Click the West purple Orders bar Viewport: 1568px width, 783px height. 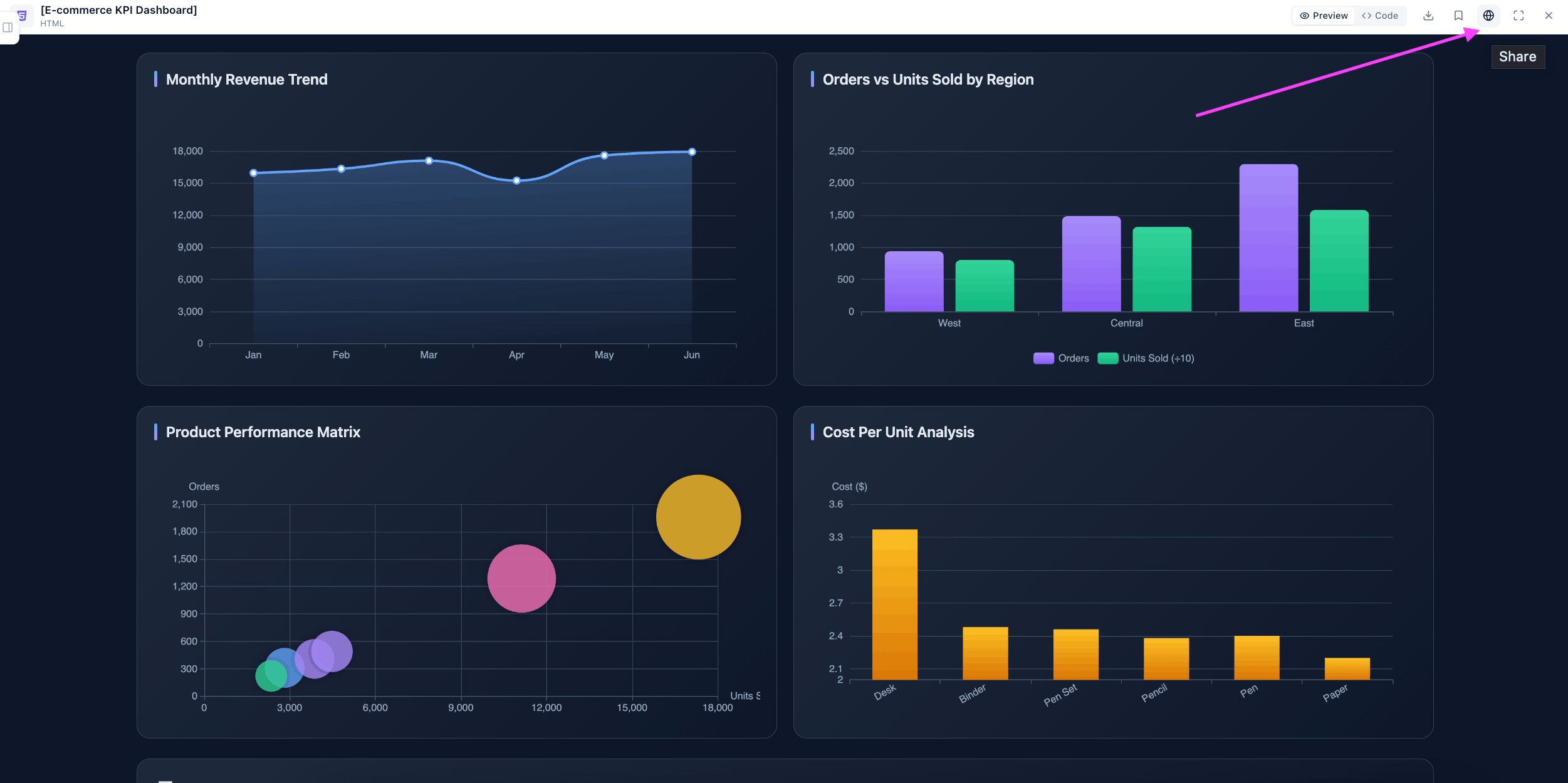[x=914, y=281]
